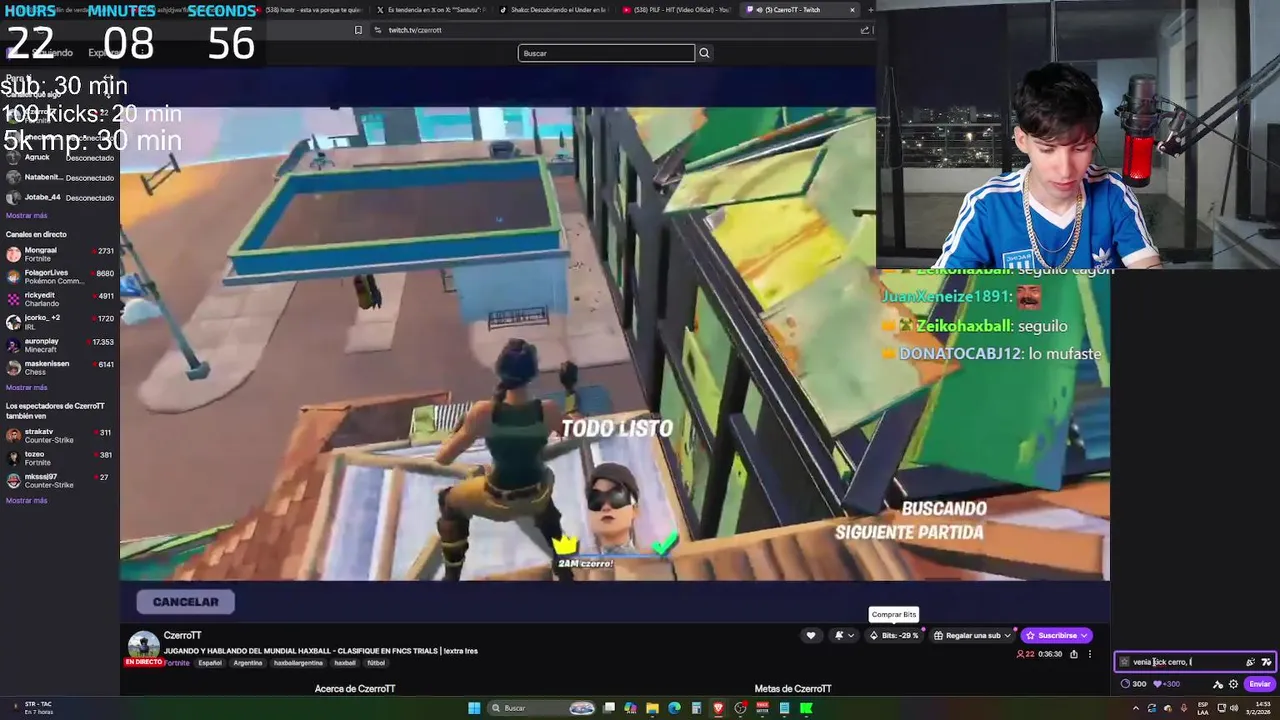The width and height of the screenshot is (1280, 720).
Task: Open the CzerroTT channel avatar
Action: pos(143,647)
